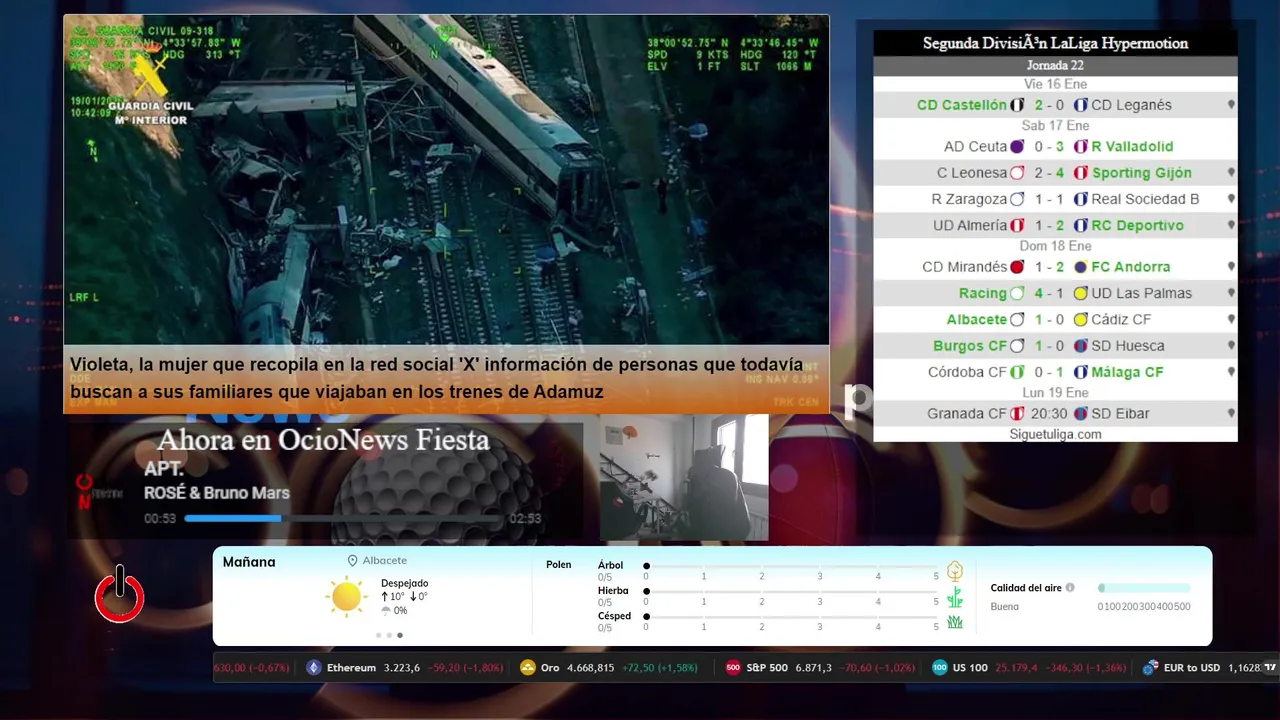The height and width of the screenshot is (720, 1280).
Task: Click the location pin beside Albacete
Action: tap(352, 561)
